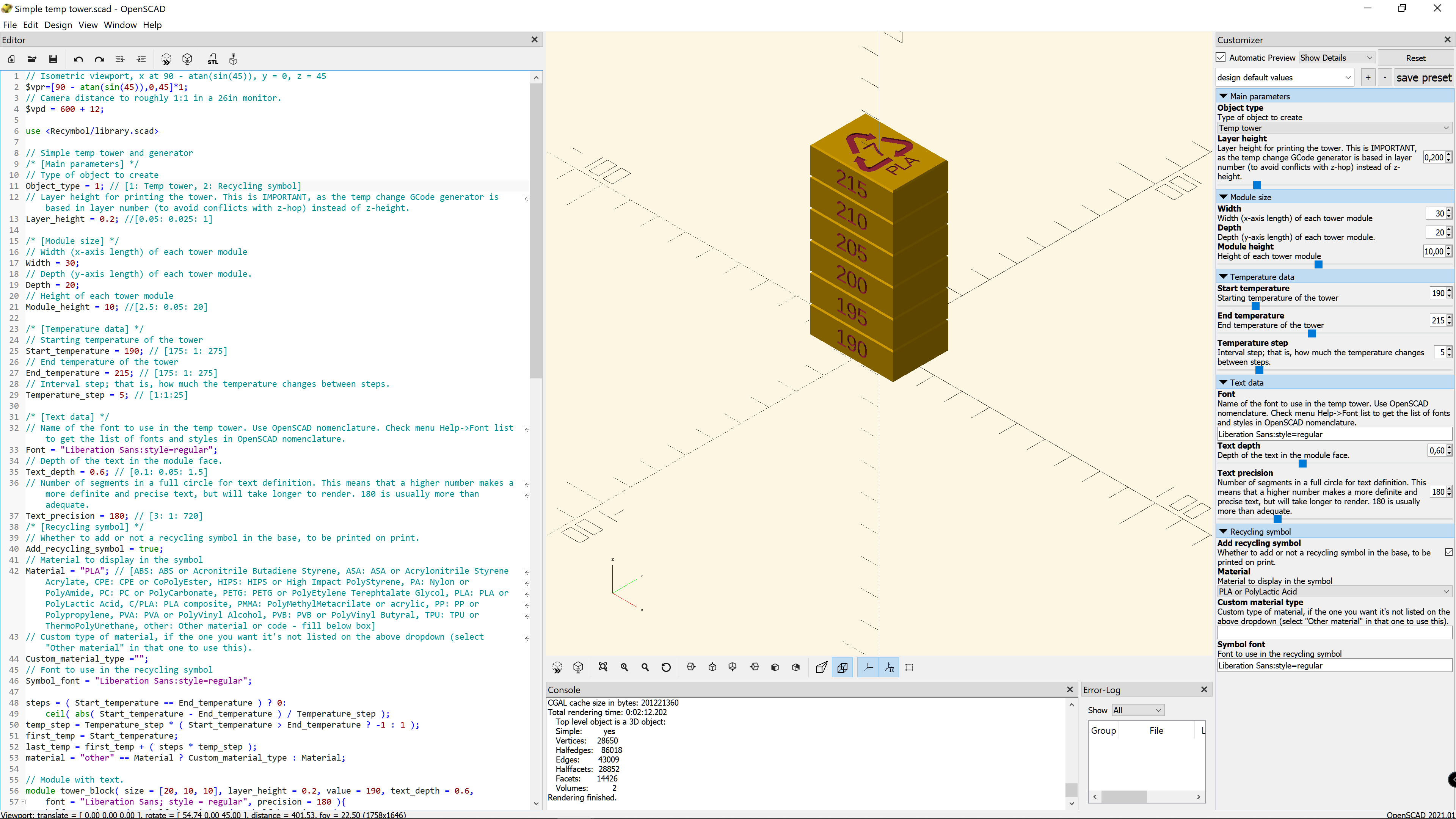This screenshot has width=1456, height=819.
Task: Export the model as STL
Action: pyautogui.click(x=212, y=59)
